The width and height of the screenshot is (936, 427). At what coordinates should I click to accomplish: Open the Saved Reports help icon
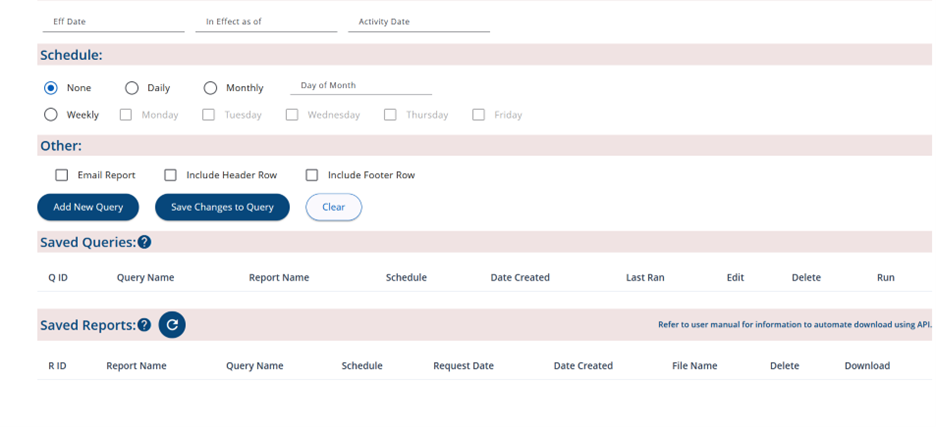click(144, 325)
